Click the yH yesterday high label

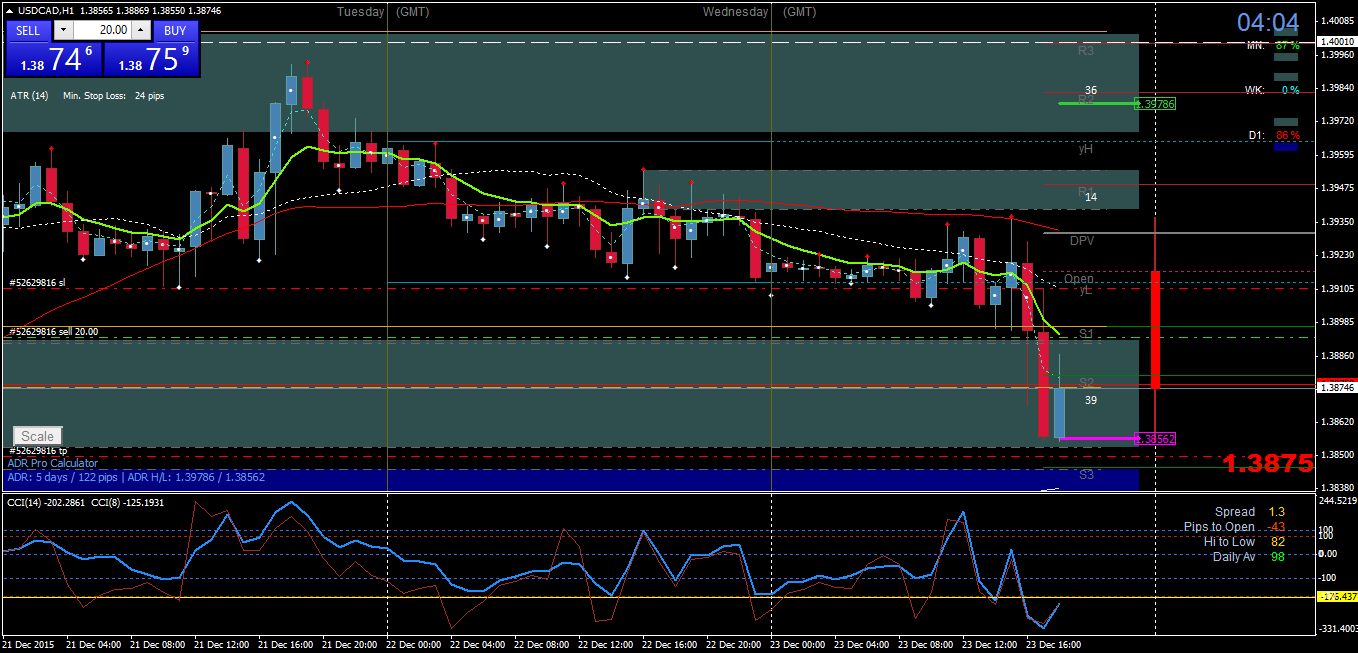coord(1085,149)
